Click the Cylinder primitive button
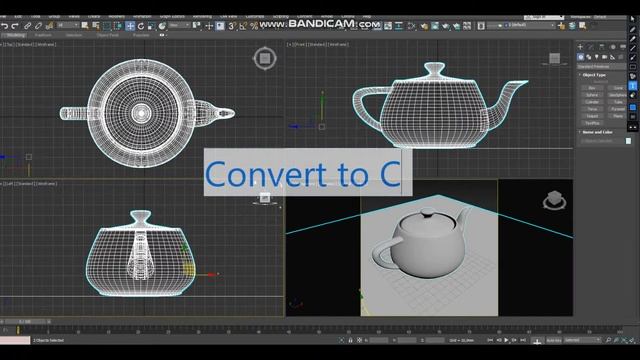Image resolution: width=640 pixels, height=360 pixels. tap(592, 102)
